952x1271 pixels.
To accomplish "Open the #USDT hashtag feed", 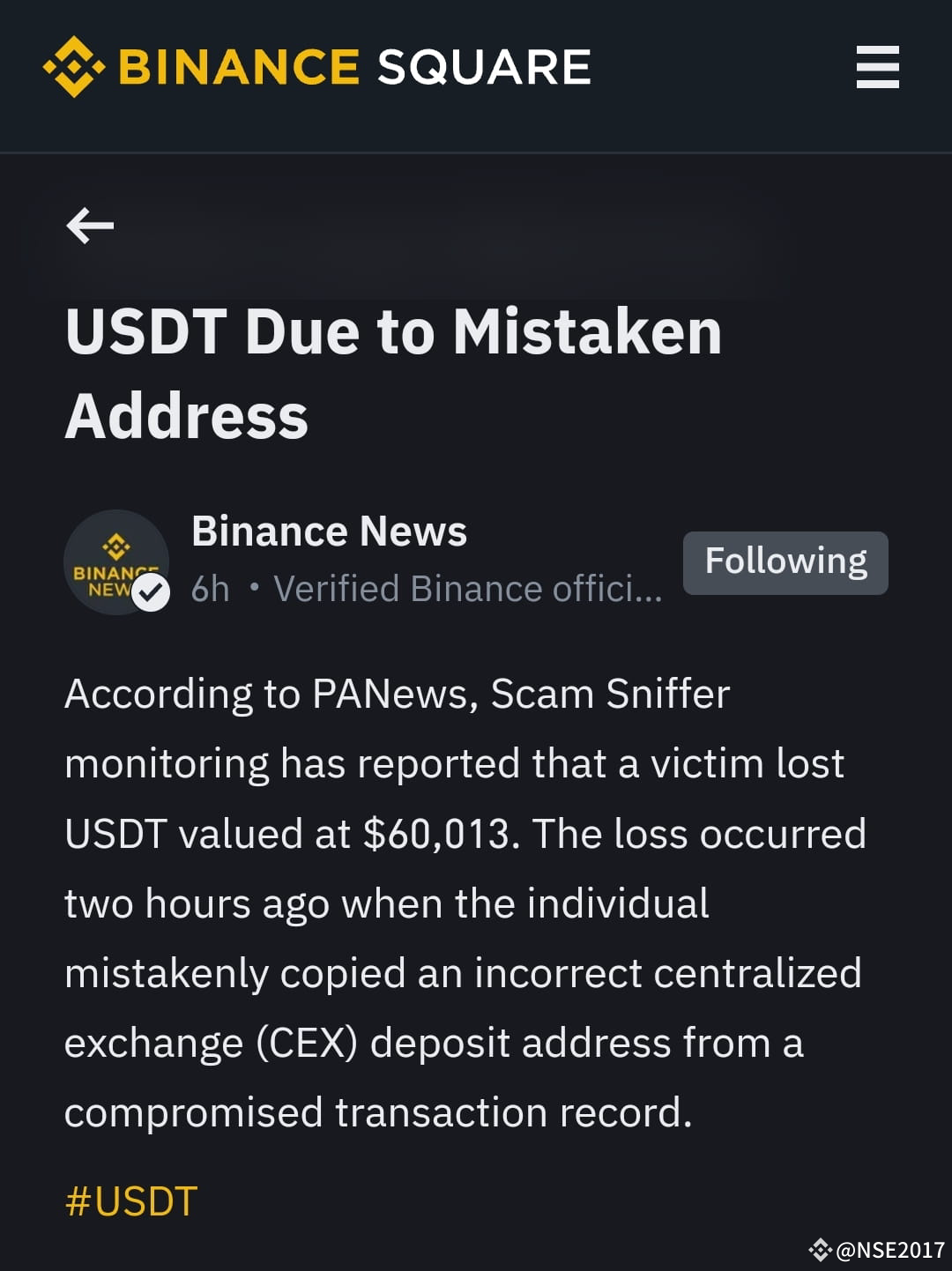I will click(130, 1200).
